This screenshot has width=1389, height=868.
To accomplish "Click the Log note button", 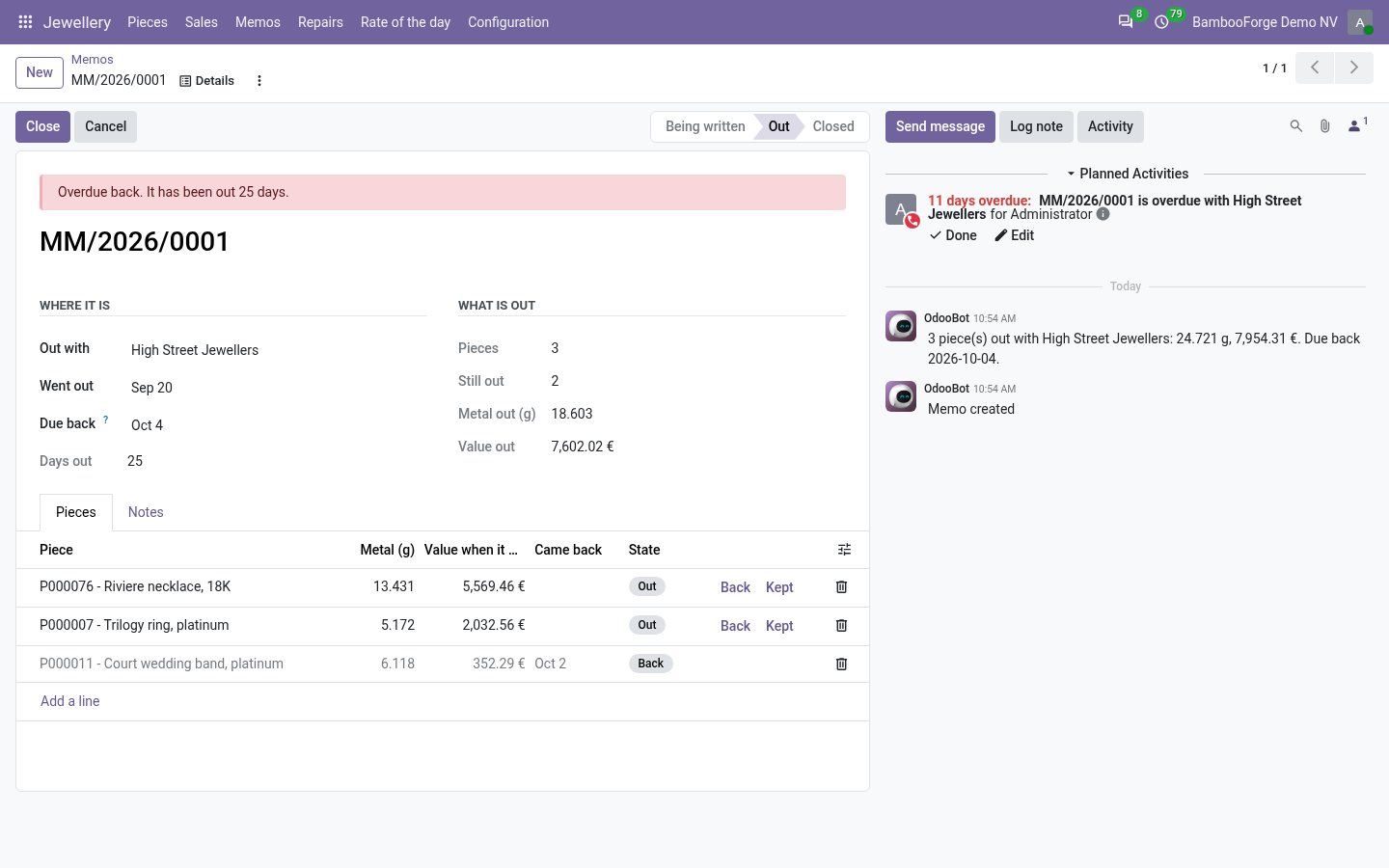I will pos(1036,126).
